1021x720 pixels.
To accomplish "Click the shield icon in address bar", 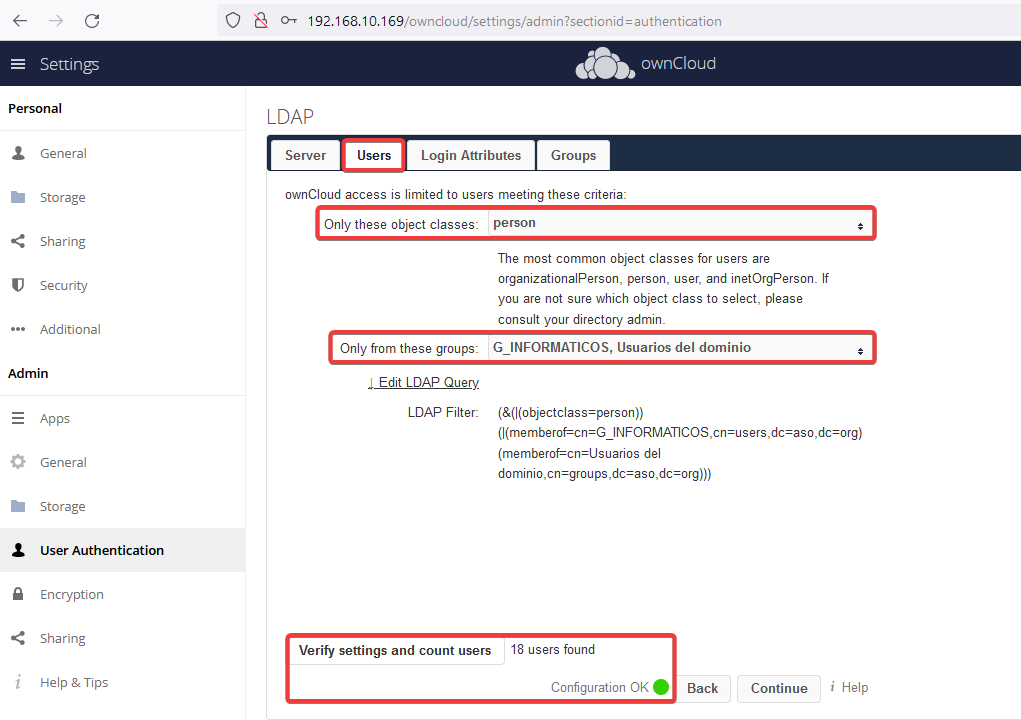I will pos(233,20).
